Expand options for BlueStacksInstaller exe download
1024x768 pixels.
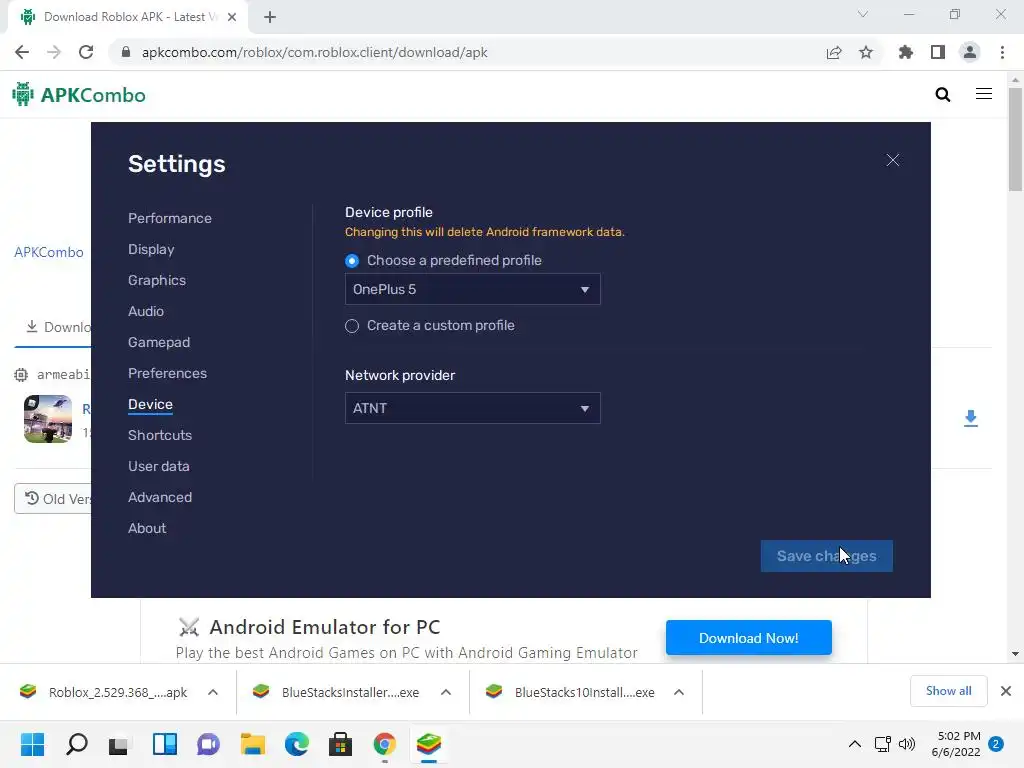(x=446, y=692)
